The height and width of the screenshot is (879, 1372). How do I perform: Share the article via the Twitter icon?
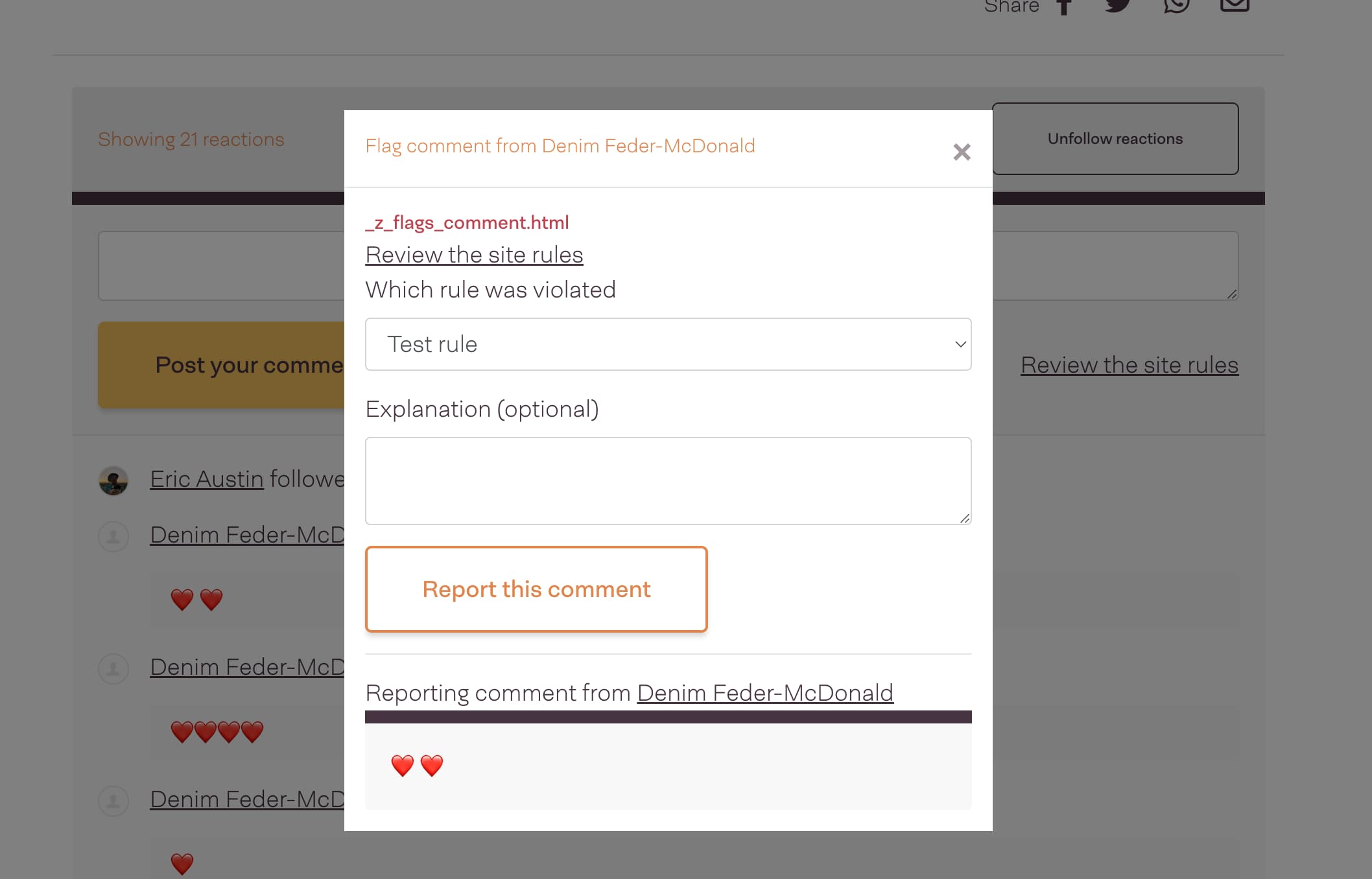click(x=1118, y=5)
